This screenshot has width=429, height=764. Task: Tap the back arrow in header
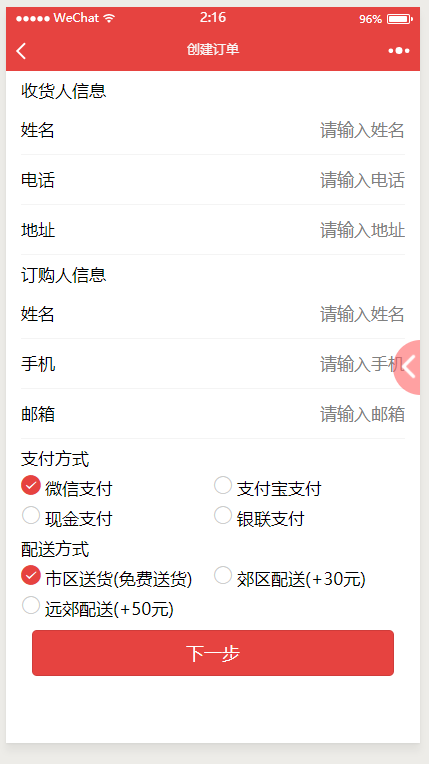(x=21, y=51)
